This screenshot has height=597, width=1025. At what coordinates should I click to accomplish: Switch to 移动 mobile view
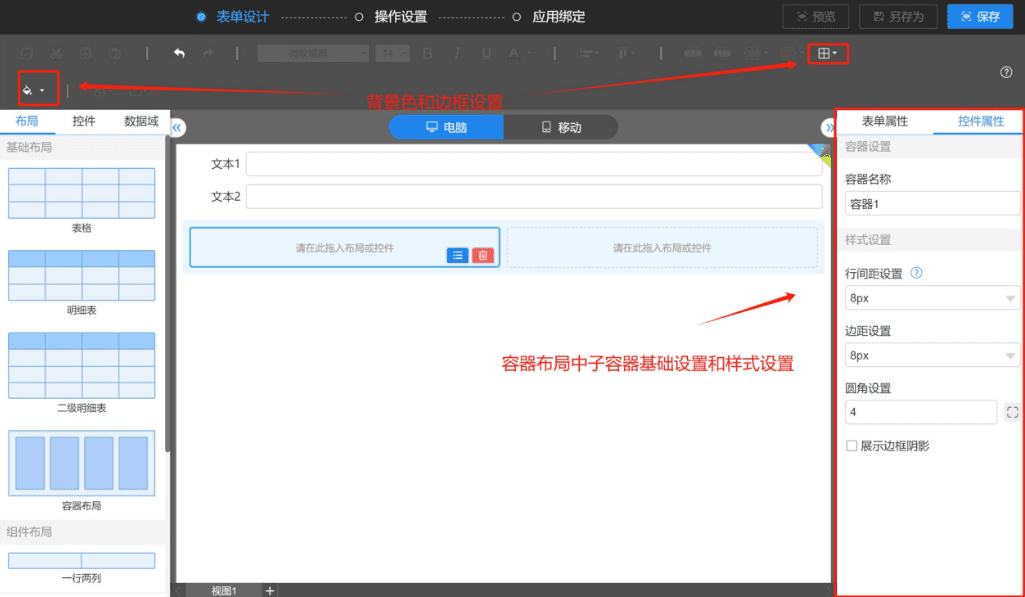561,128
